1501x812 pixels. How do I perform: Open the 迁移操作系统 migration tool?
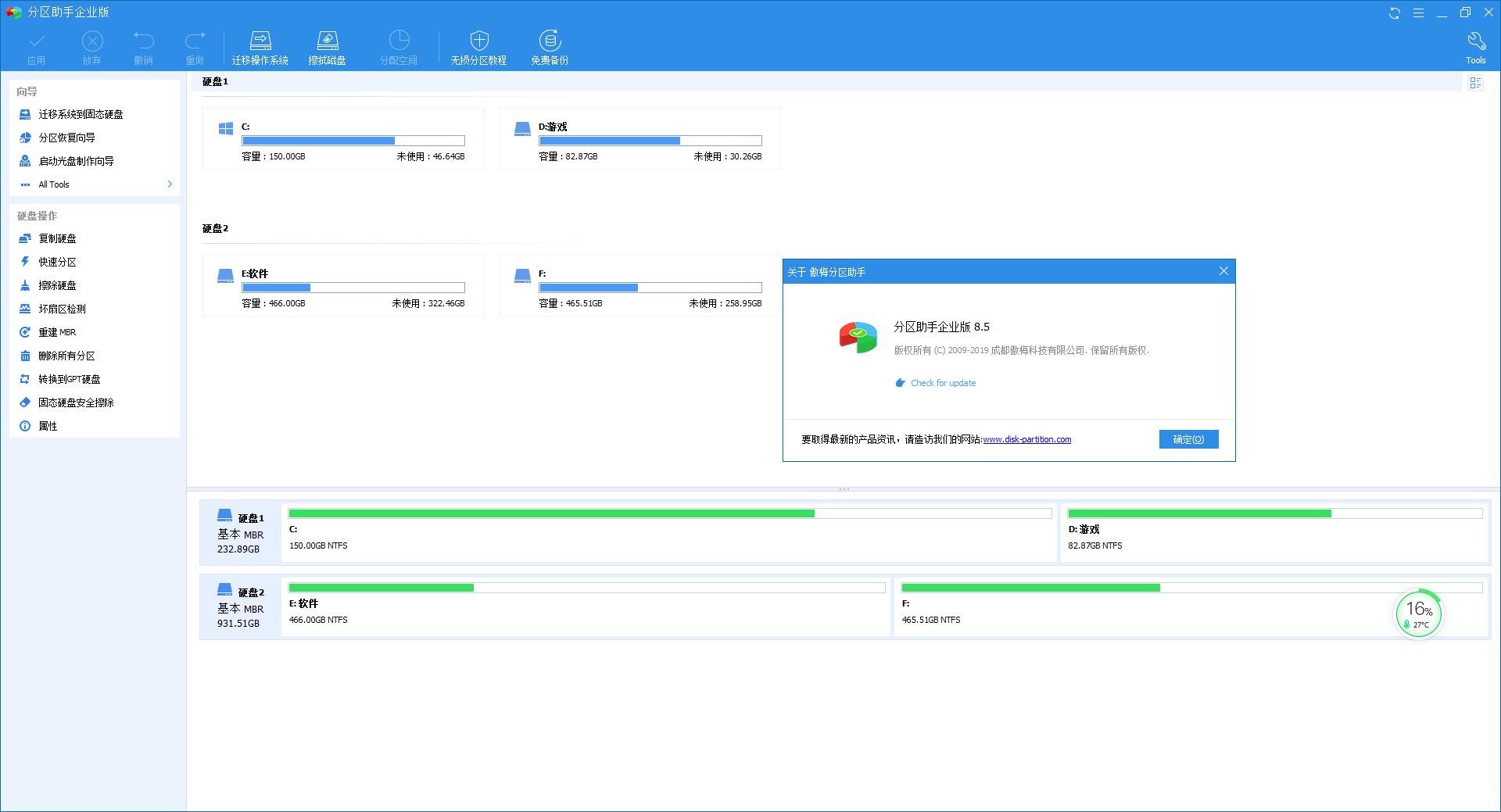pos(261,45)
